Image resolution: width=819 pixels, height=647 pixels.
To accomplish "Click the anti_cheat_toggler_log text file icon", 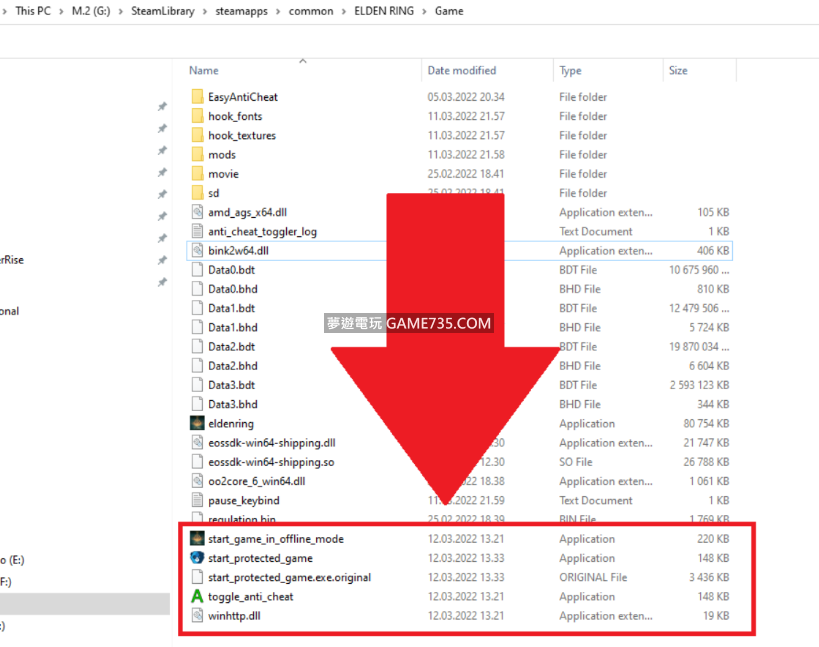I will [197, 232].
